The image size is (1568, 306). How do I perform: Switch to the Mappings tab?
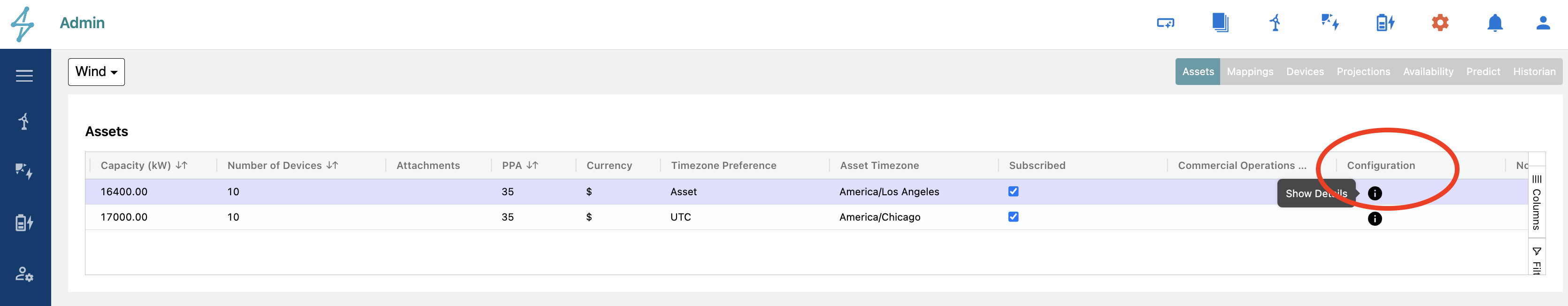1250,72
